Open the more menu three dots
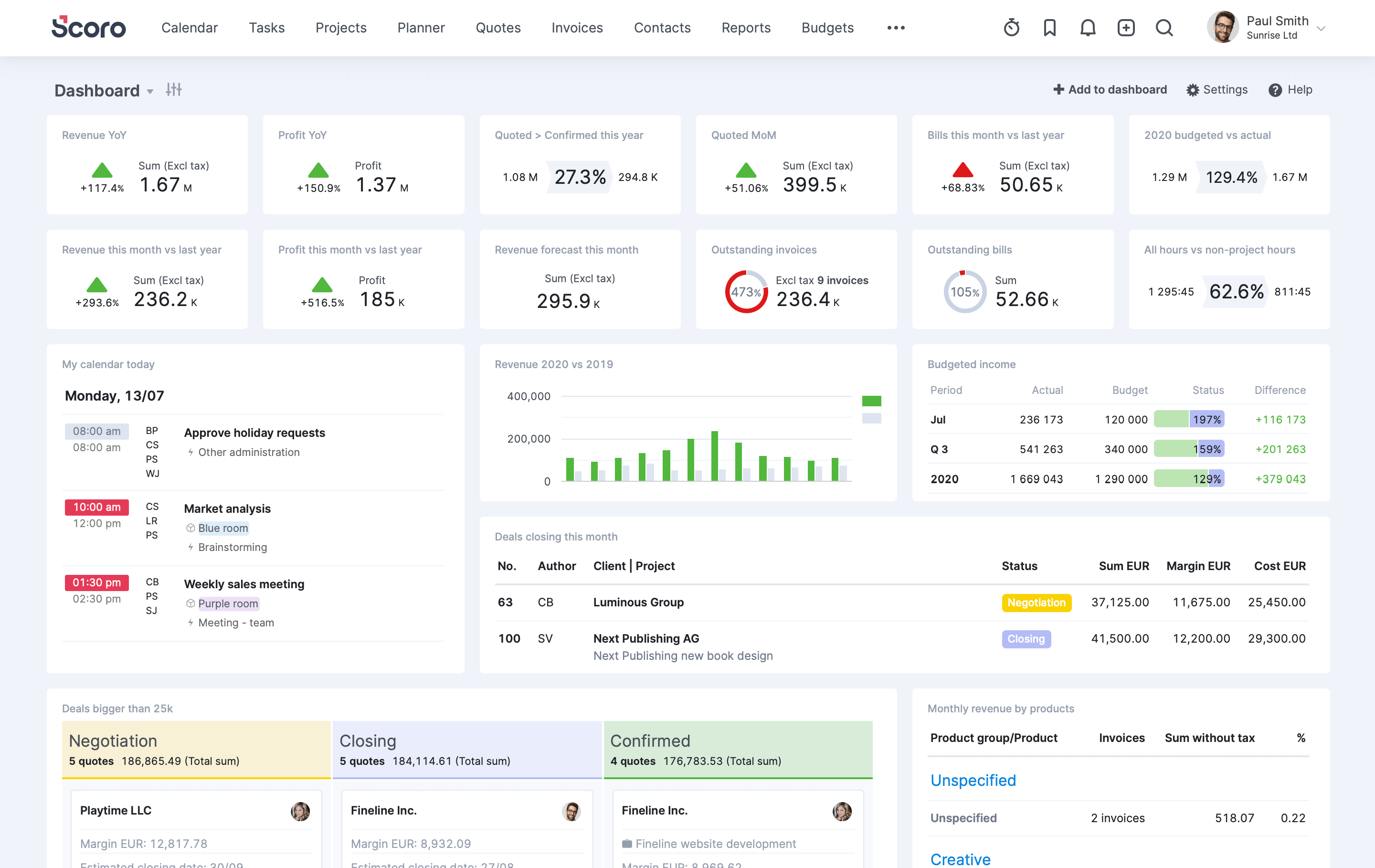Screen dimensions: 1375x868 (x=896, y=27)
